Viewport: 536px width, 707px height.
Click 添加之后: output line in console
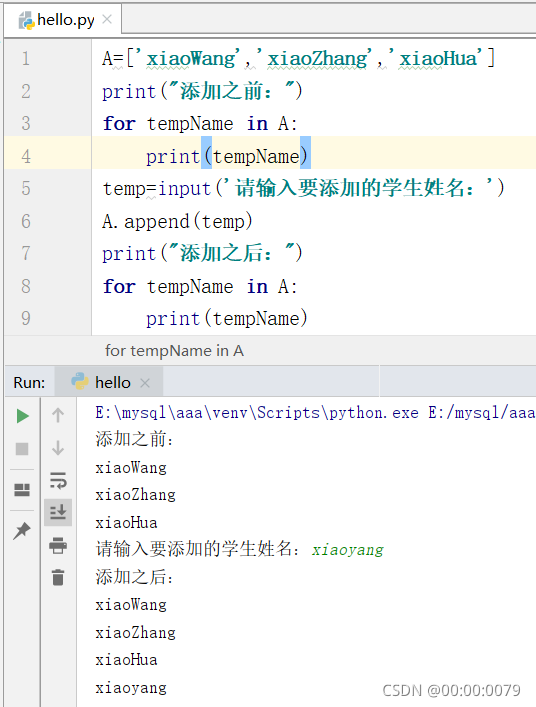tap(134, 577)
